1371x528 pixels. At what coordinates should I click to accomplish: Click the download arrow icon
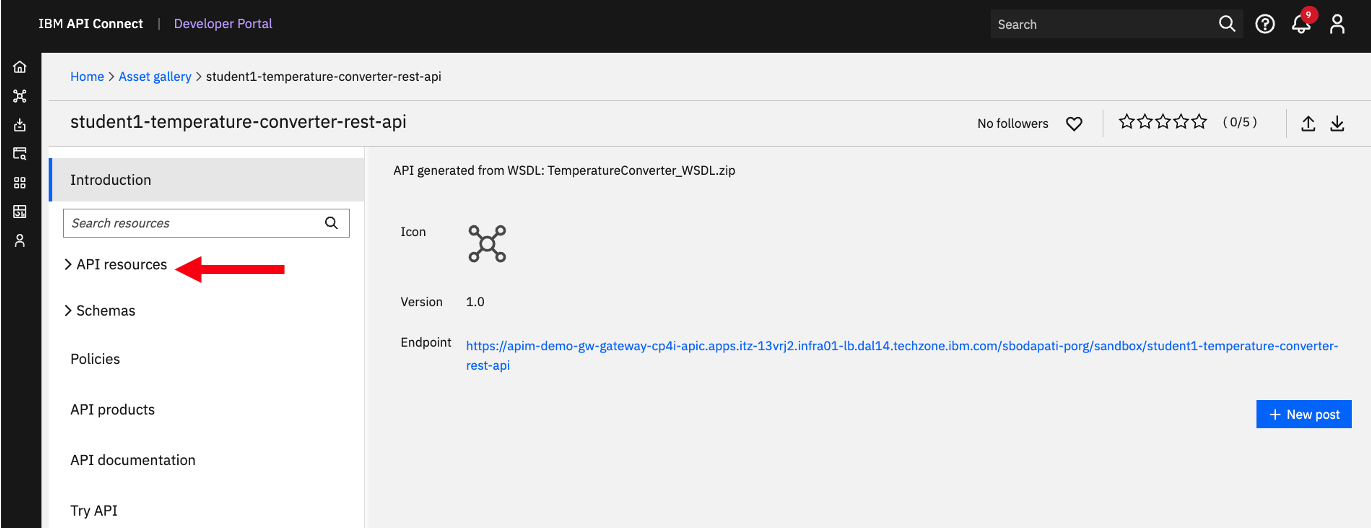click(x=1338, y=124)
